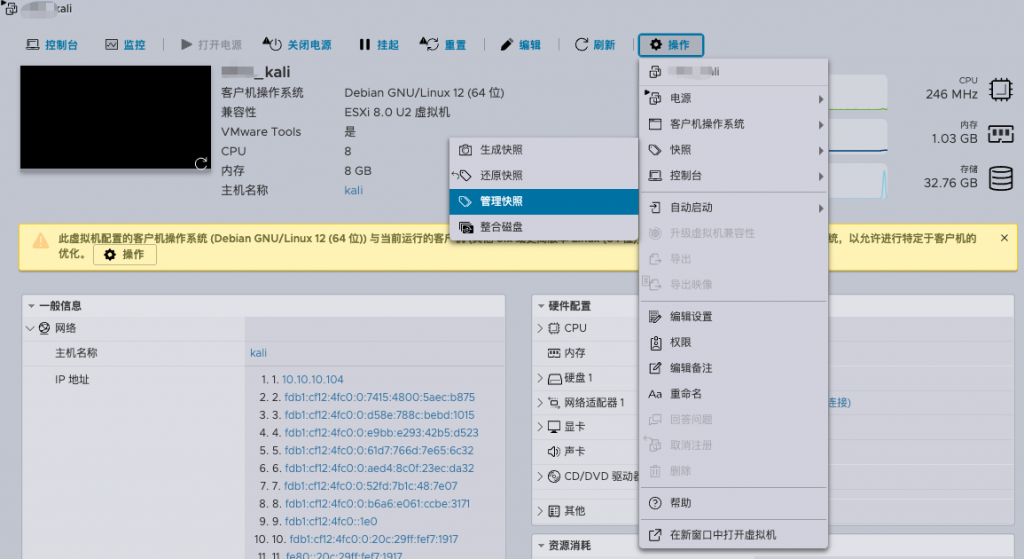Viewport: 1024px width, 559px height.
Task: Expand the 自动启动 autostart submenu
Action: coord(733,207)
